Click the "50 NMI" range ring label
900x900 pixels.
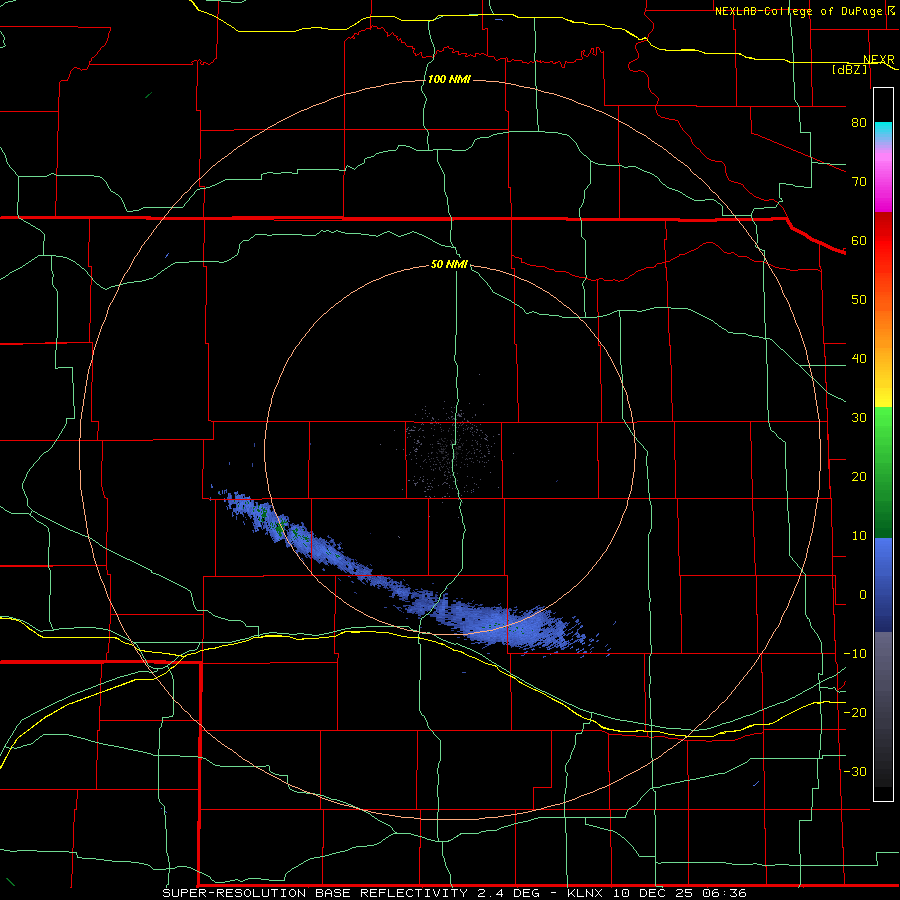(449, 265)
